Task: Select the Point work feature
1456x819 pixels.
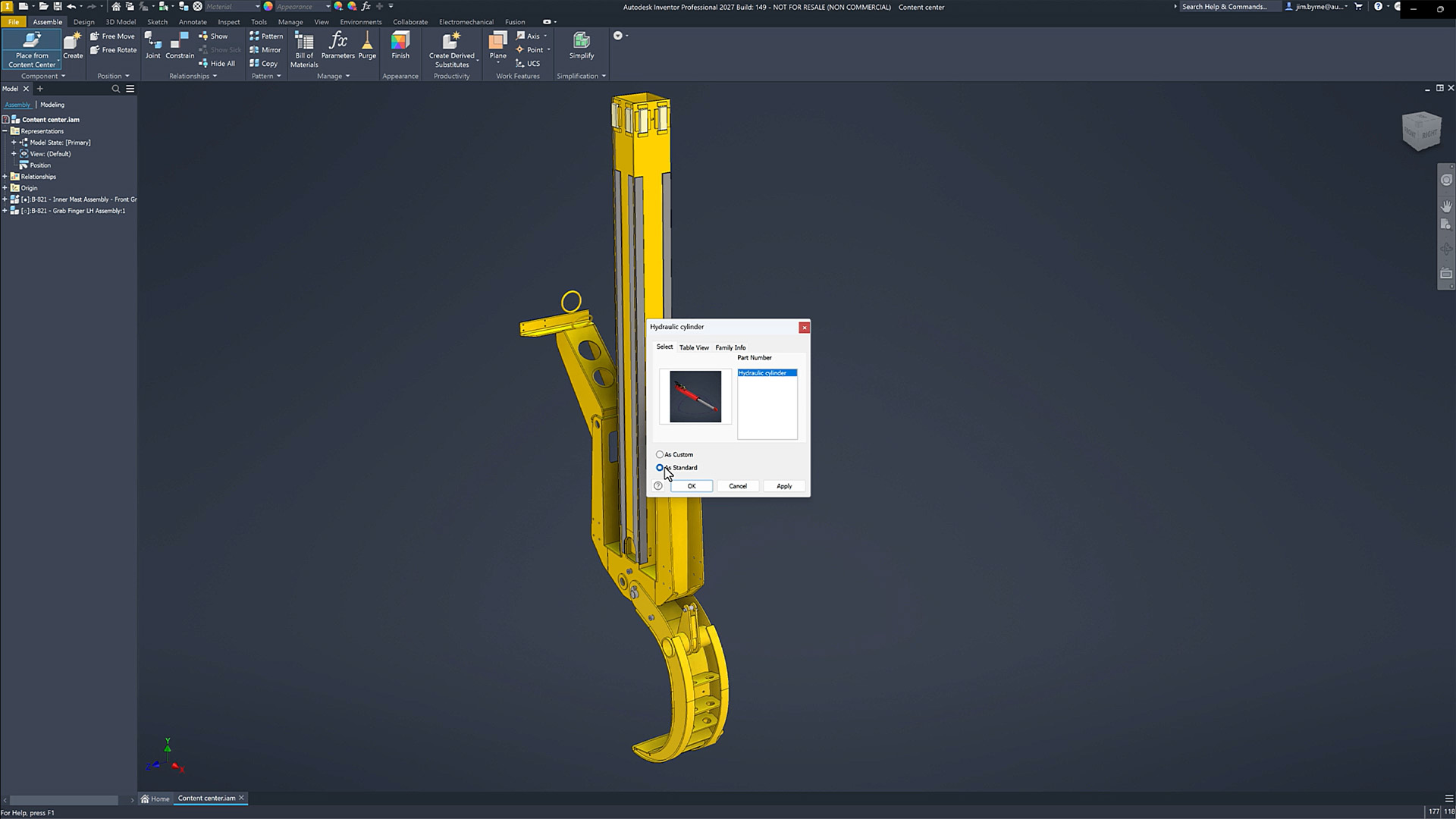Action: click(529, 50)
